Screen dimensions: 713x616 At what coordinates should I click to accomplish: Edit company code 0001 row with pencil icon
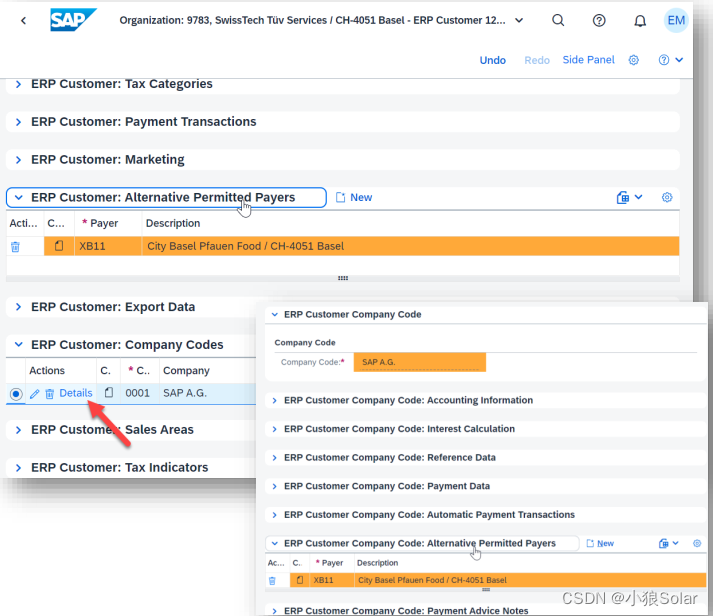click(x=35, y=394)
